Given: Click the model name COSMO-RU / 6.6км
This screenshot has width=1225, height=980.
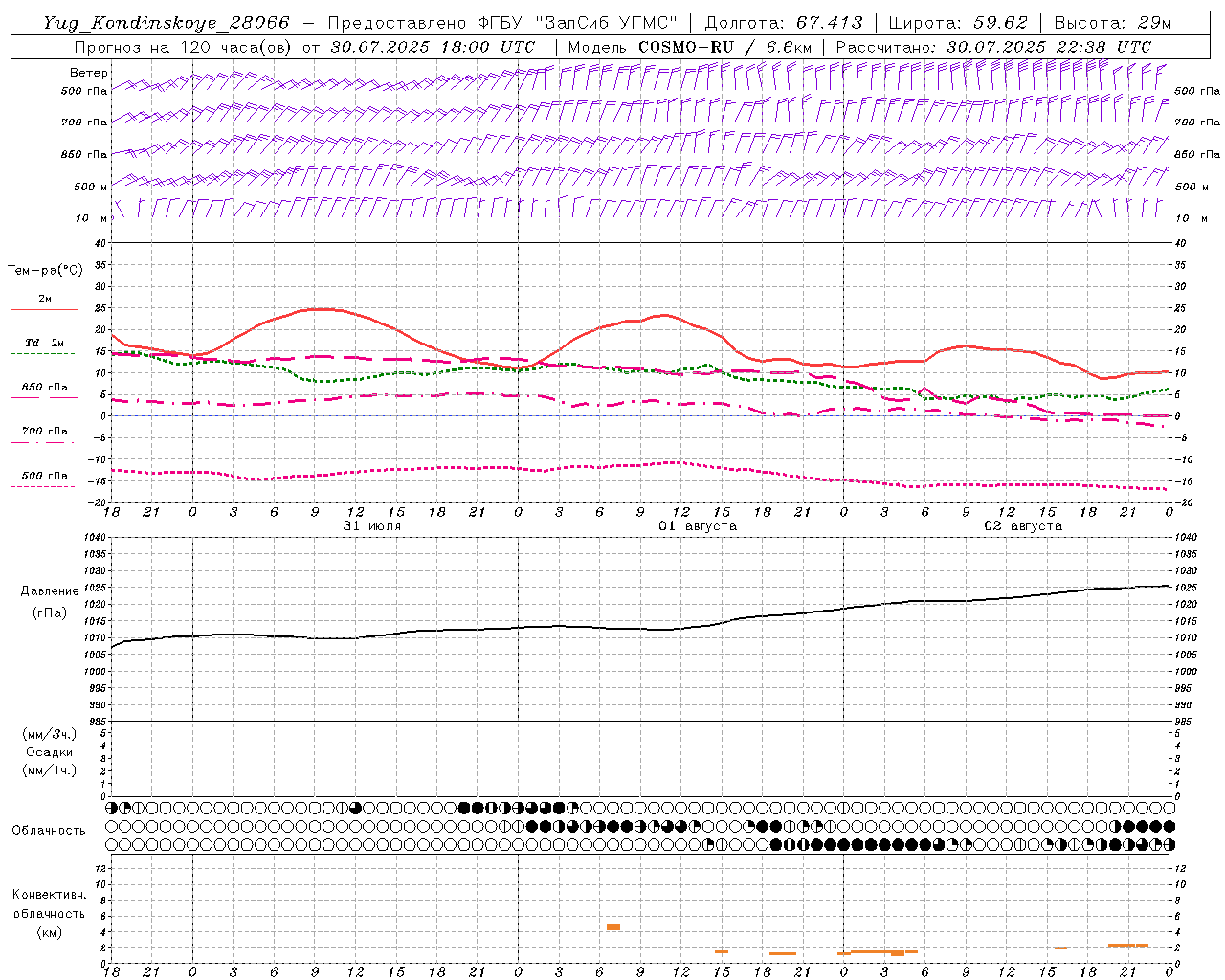Looking at the screenshot, I should coord(725,47).
